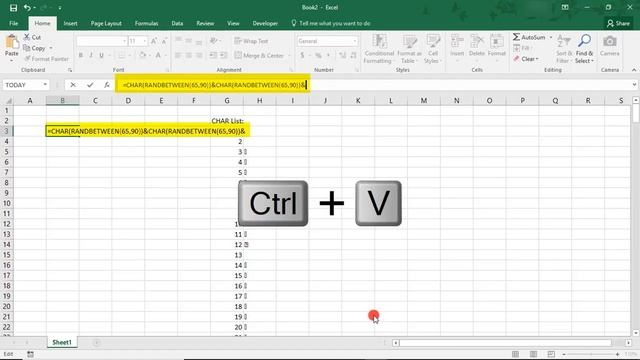Collapse the ribbon with chevron

[634, 70]
